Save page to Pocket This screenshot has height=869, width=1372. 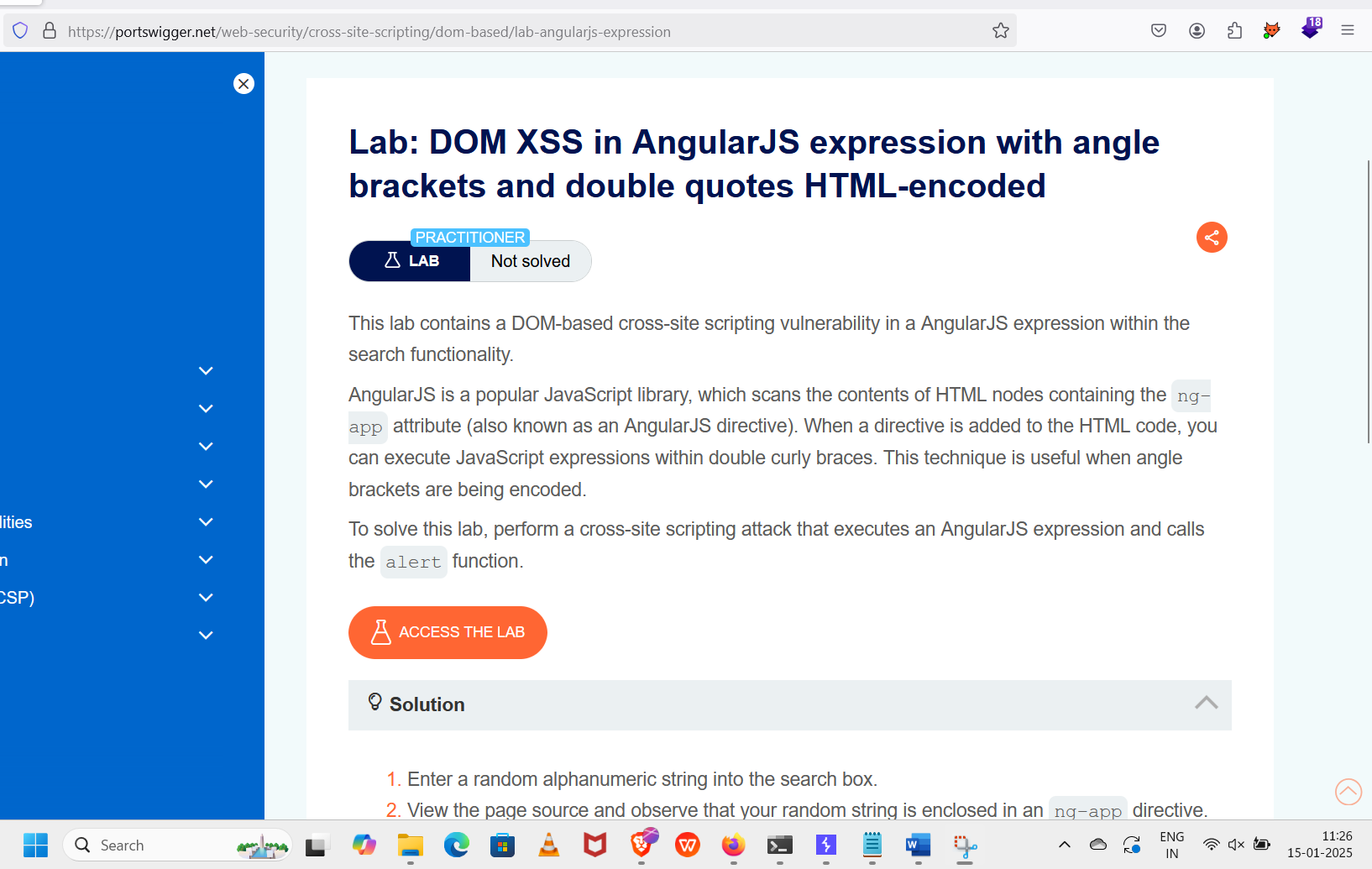(1159, 31)
